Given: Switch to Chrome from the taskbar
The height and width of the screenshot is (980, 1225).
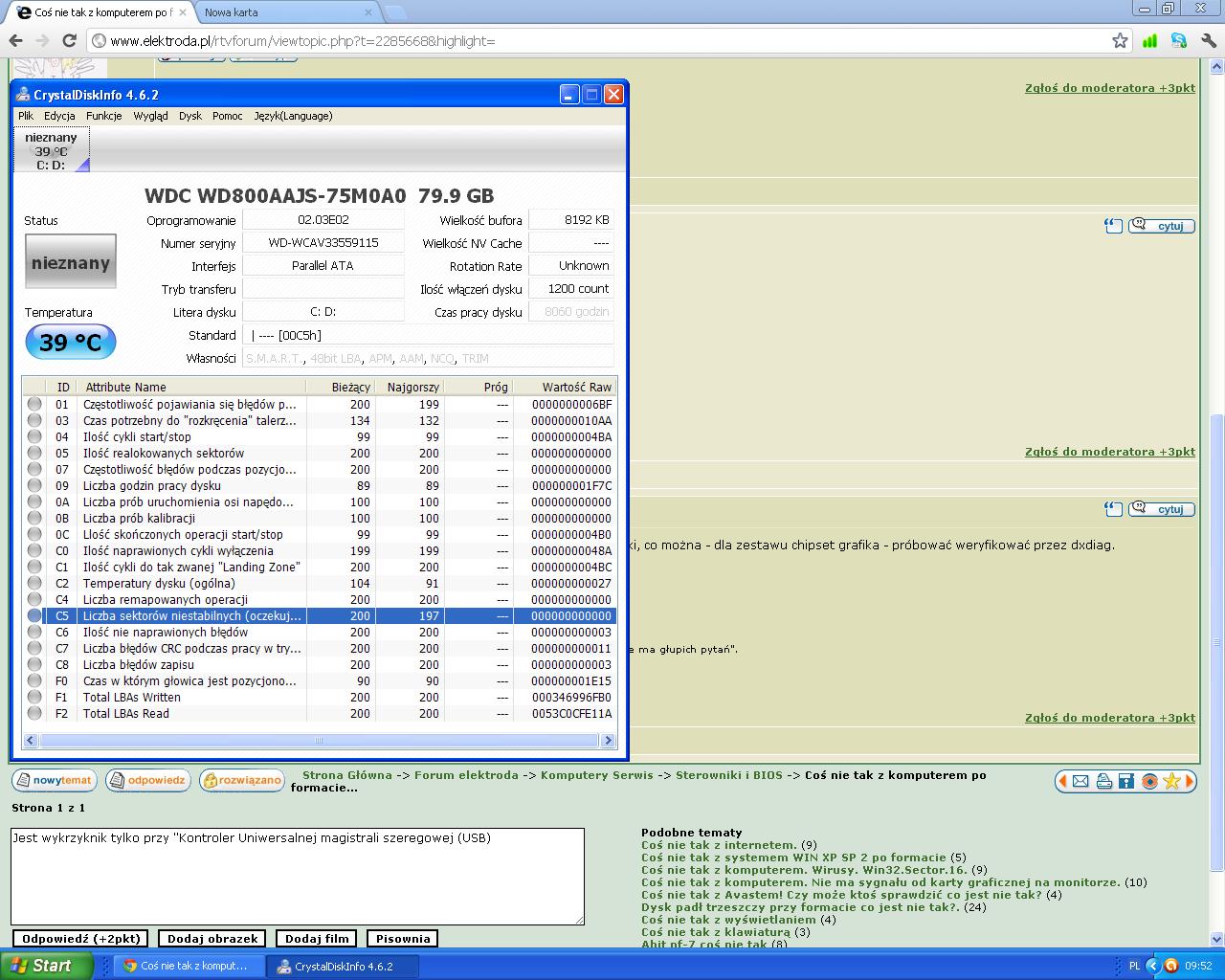Looking at the screenshot, I should pos(189,966).
